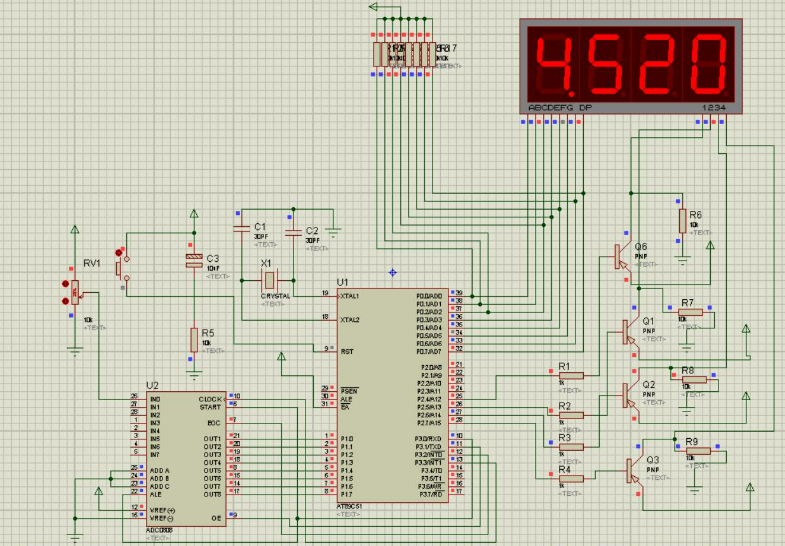Click the potentiometer RV1 body
Image resolution: width=785 pixels, height=546 pixels.
click(75, 292)
